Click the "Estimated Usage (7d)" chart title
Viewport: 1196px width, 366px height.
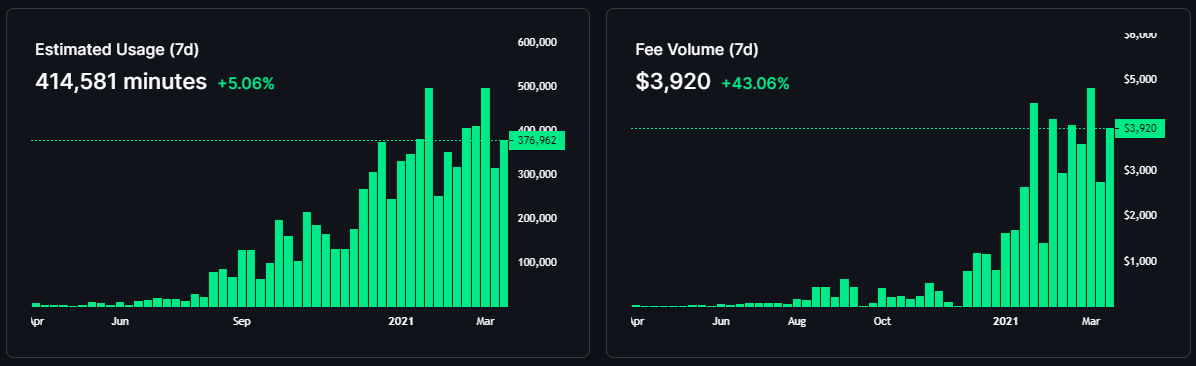click(117, 50)
